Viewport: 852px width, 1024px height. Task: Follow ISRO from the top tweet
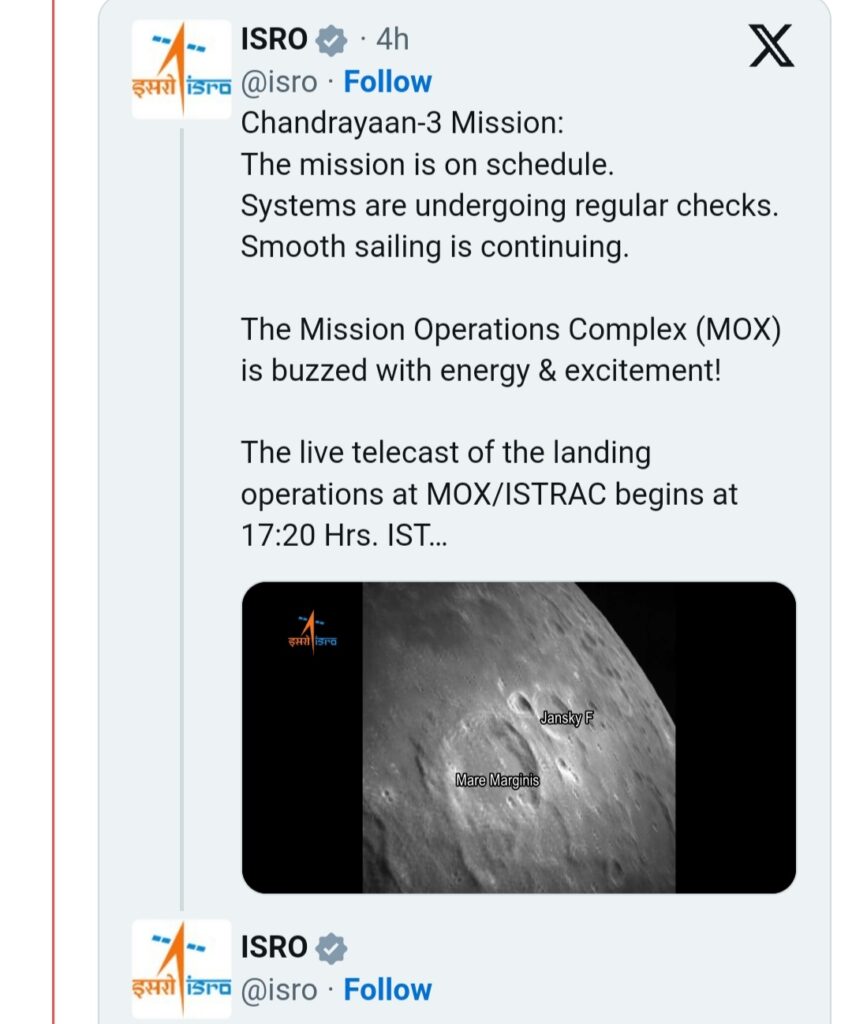click(x=388, y=82)
